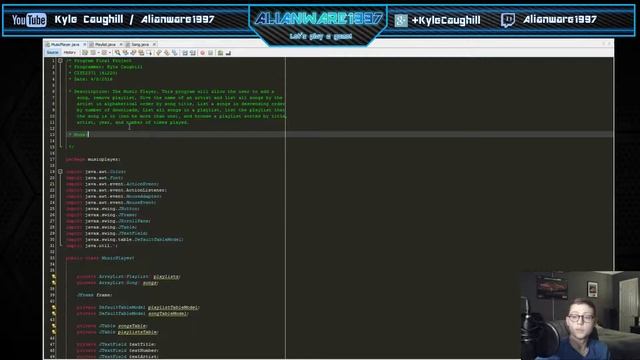The width and height of the screenshot is (640, 360).
Task: Click the javax.swing.JButton import line
Action: pyautogui.click(x=103, y=209)
